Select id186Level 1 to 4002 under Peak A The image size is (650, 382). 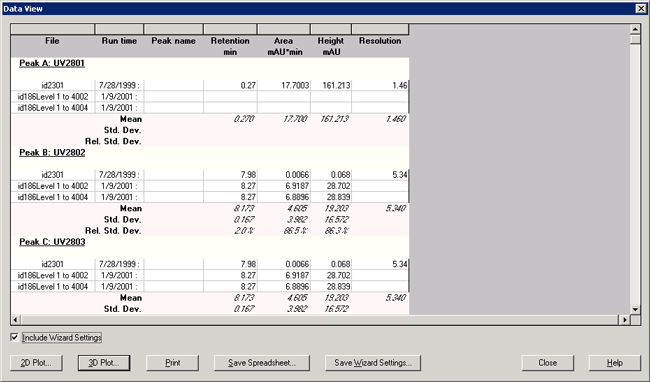click(x=53, y=97)
